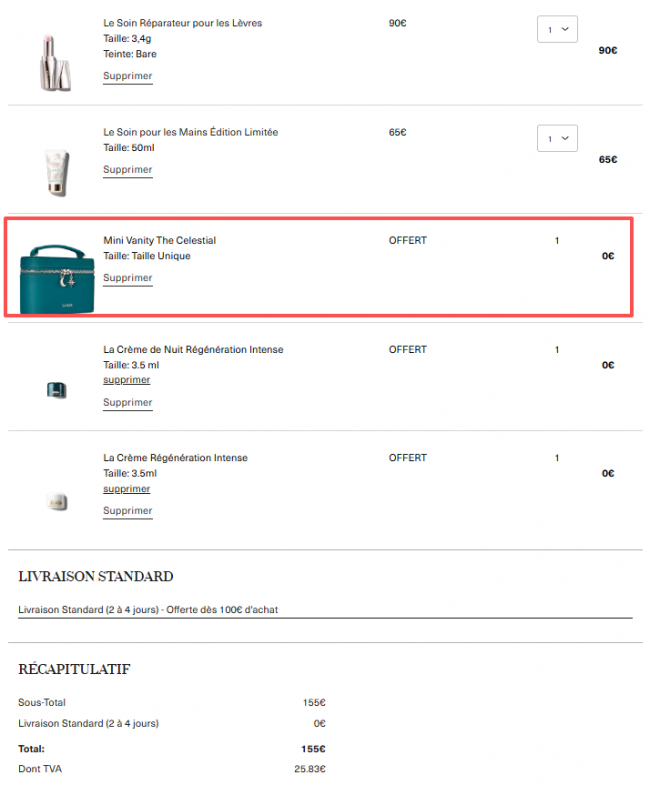Remove Le Soin Réparateur pour les Lèvres
Viewport: 650px width, 785px height.
pos(127,76)
